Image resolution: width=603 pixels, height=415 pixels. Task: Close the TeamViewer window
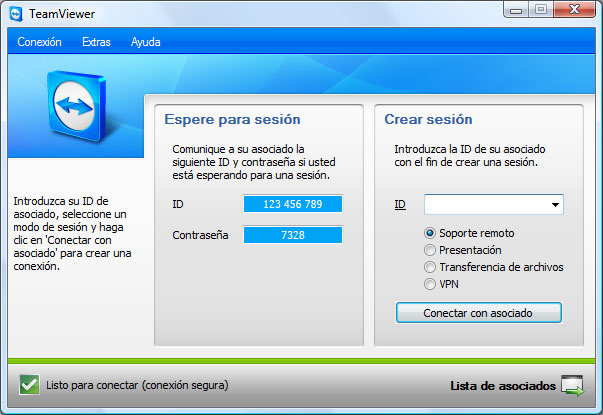pos(575,10)
